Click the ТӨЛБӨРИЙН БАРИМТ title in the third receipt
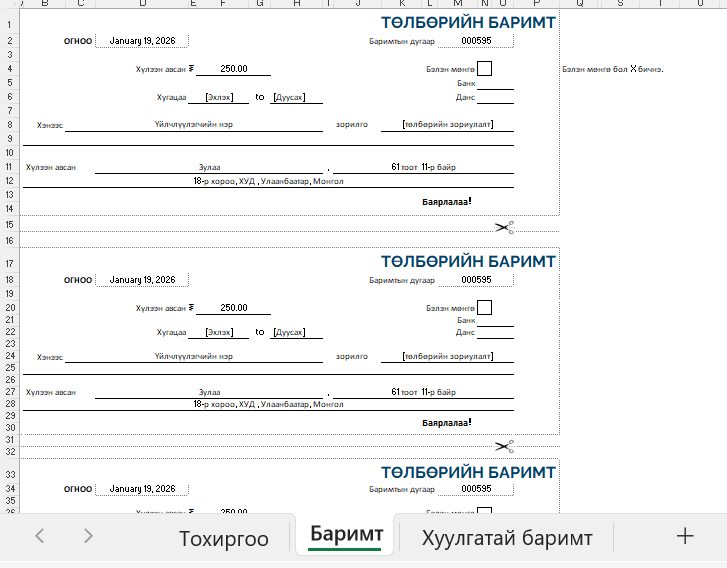727x568 pixels. 469,471
